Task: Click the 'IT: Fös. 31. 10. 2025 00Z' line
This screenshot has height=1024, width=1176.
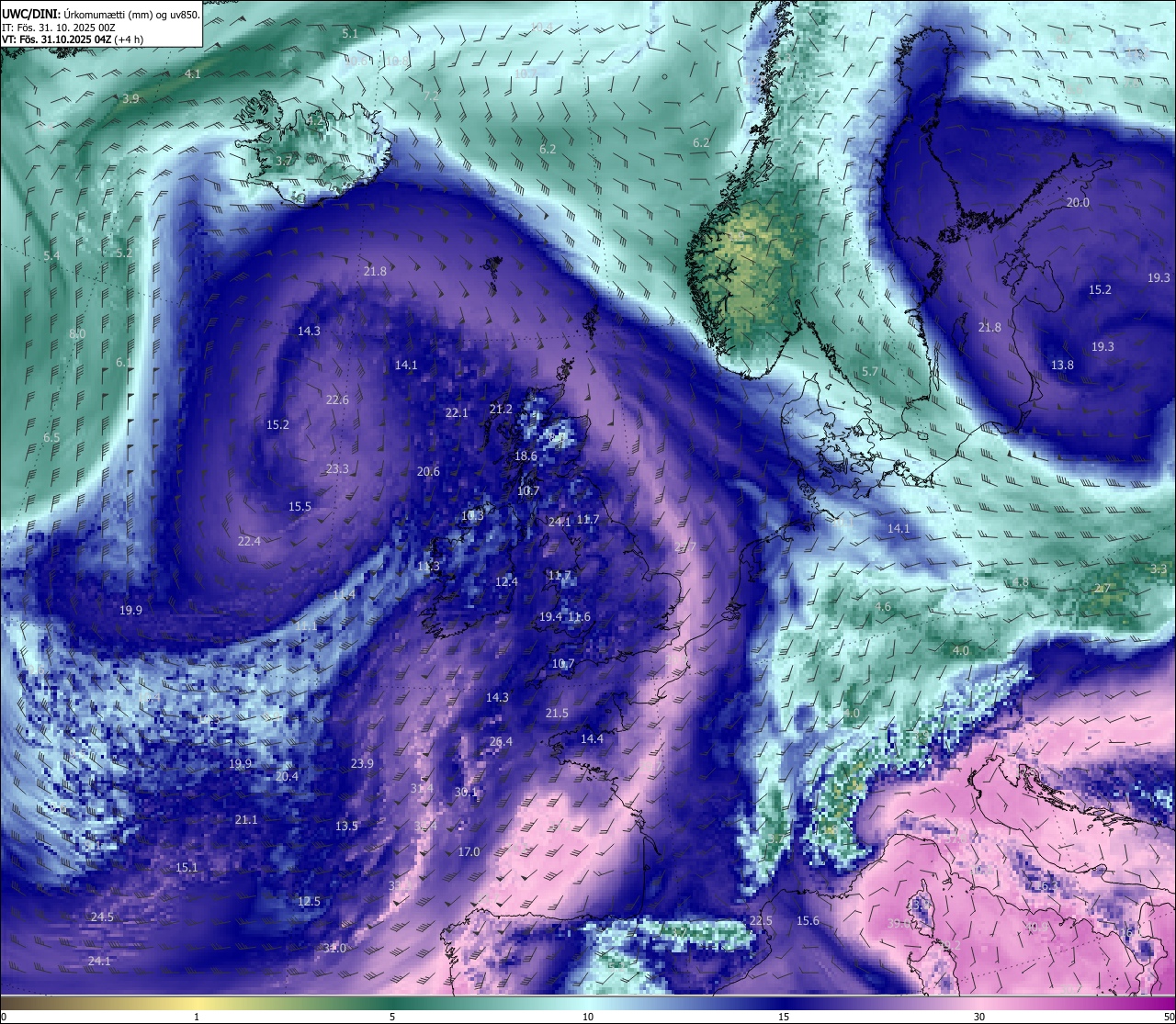Action: [x=58, y=28]
